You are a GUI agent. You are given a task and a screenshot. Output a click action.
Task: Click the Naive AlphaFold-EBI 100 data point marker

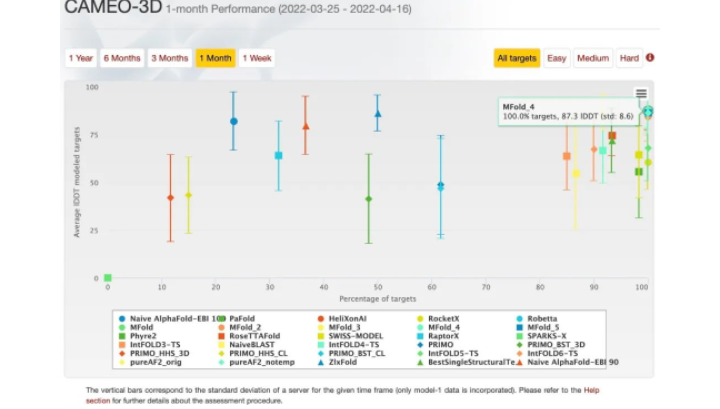(234, 121)
